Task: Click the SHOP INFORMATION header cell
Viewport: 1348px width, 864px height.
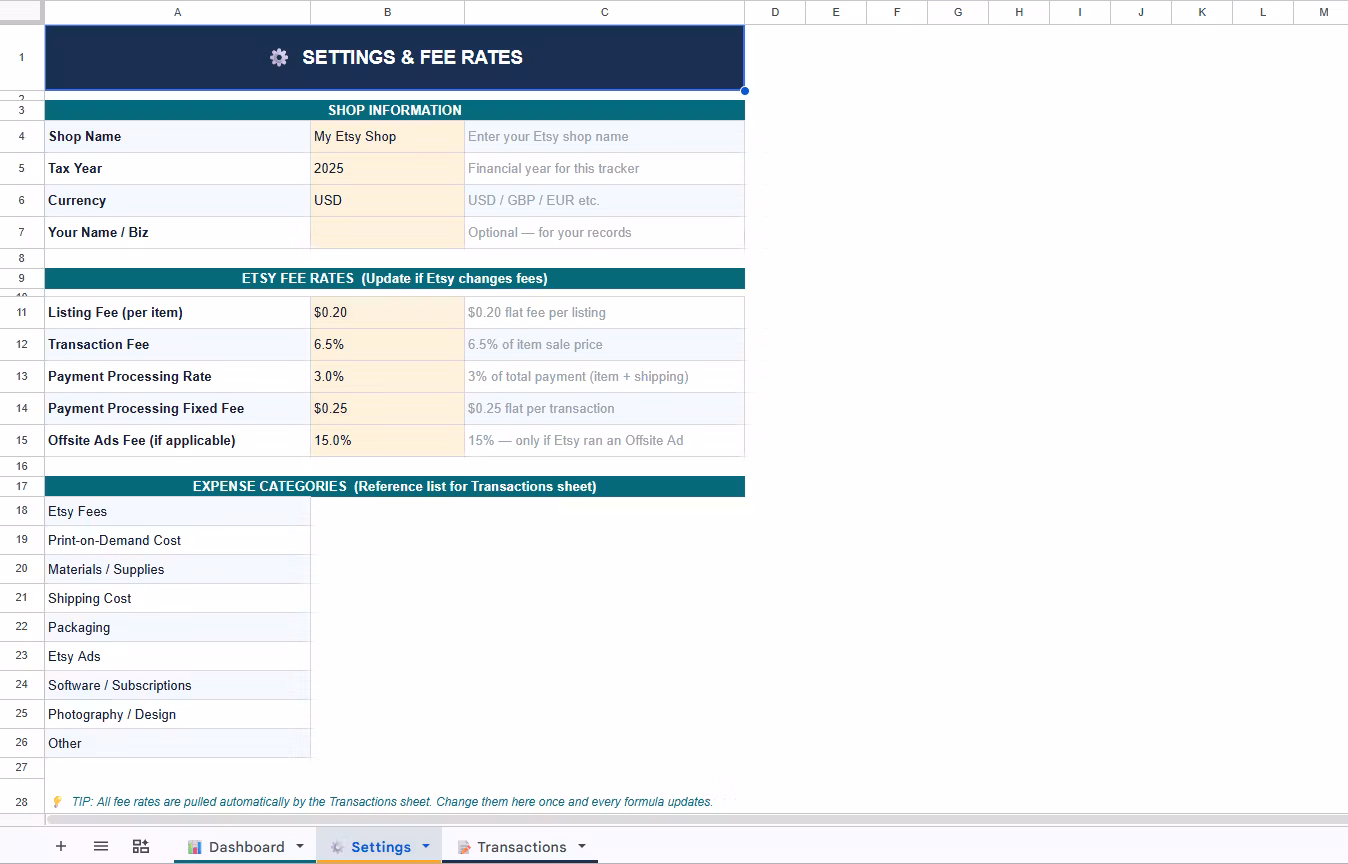Action: pos(395,110)
